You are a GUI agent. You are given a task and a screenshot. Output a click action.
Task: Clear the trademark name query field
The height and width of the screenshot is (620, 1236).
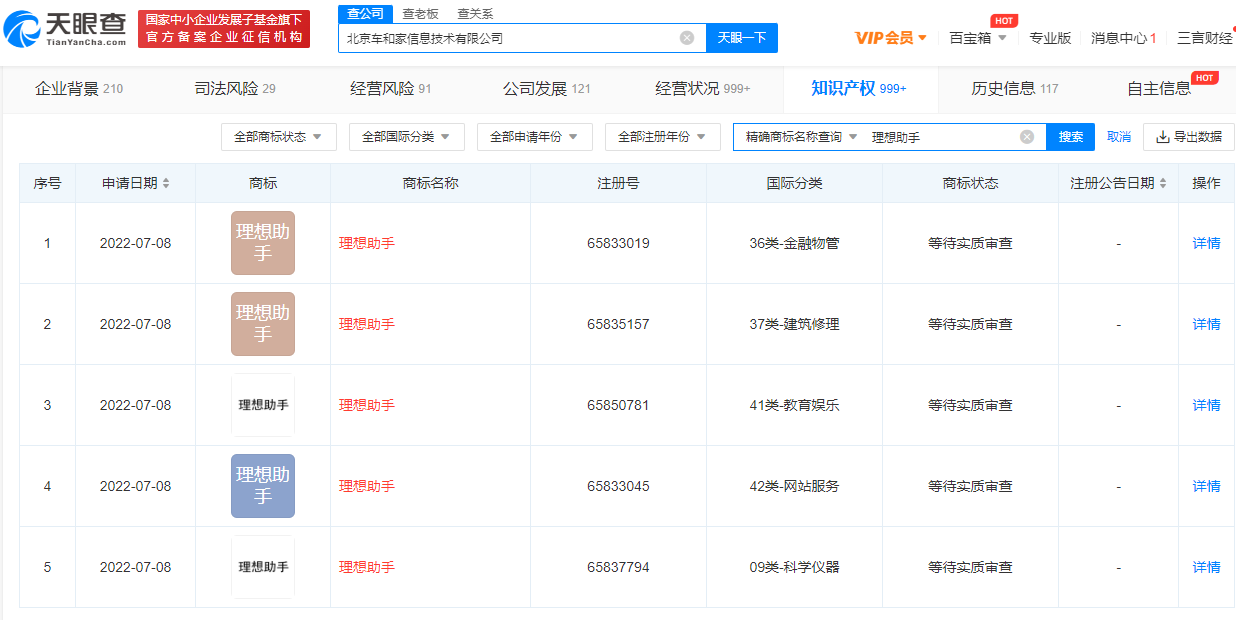coord(1027,137)
